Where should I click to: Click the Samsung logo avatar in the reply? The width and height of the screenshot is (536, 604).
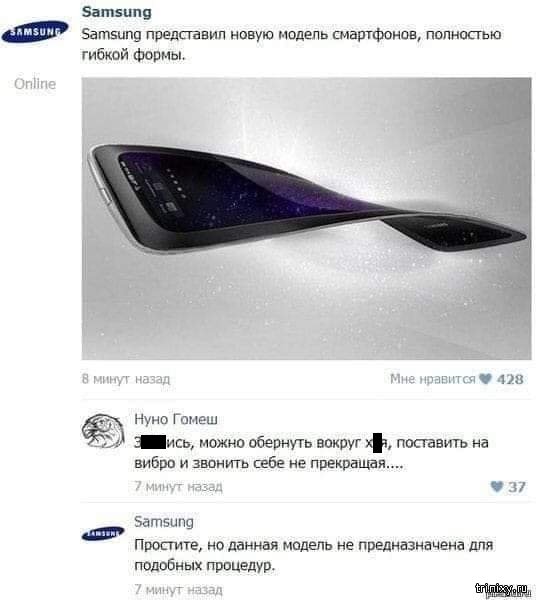click(x=103, y=534)
